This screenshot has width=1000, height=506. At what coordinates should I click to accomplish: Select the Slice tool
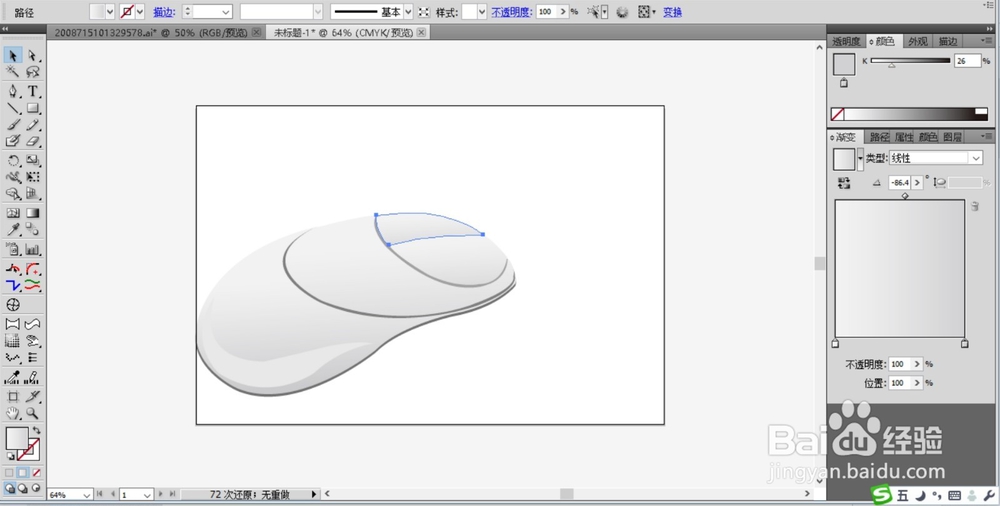tap(33, 396)
